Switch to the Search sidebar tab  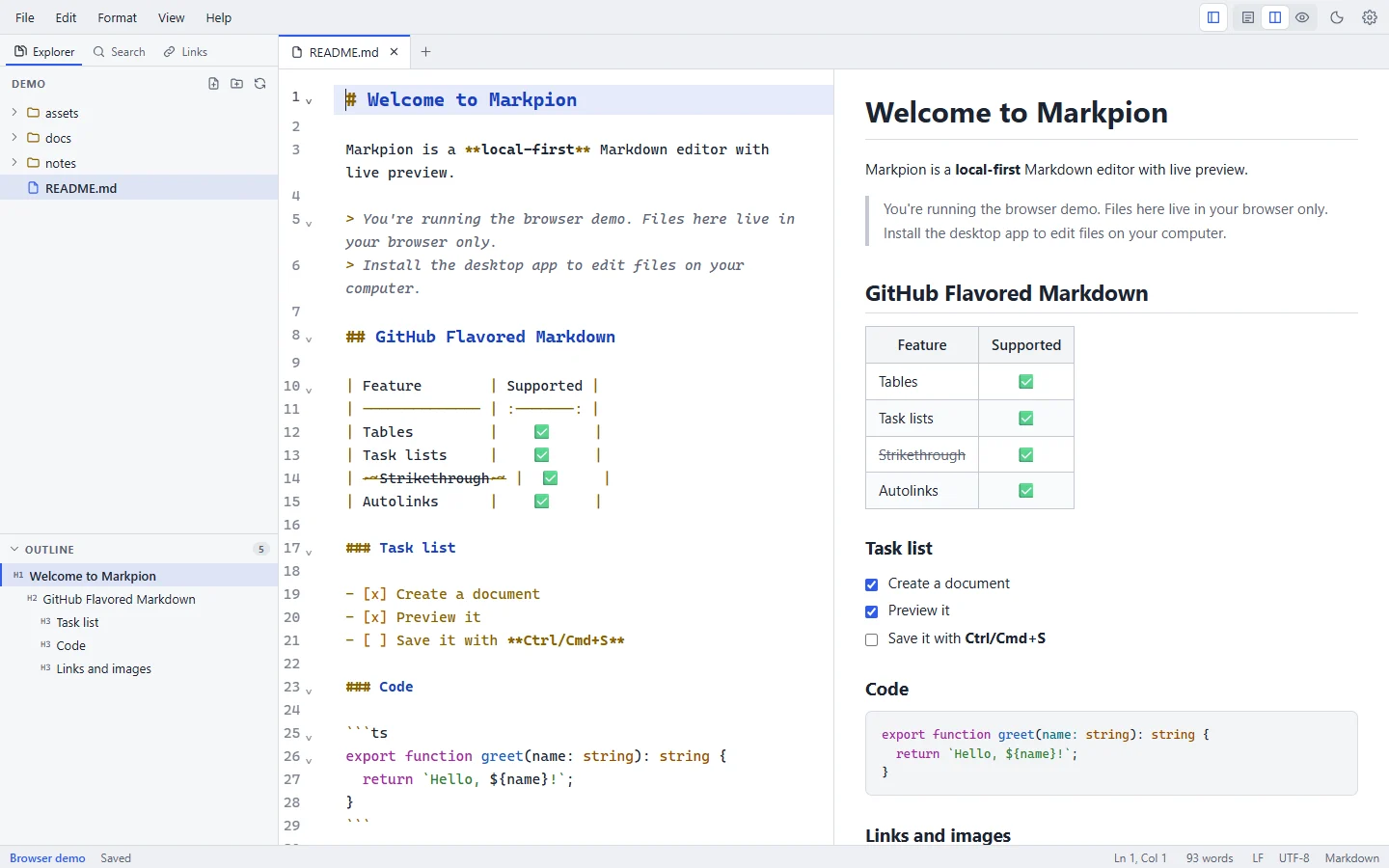[x=120, y=52]
